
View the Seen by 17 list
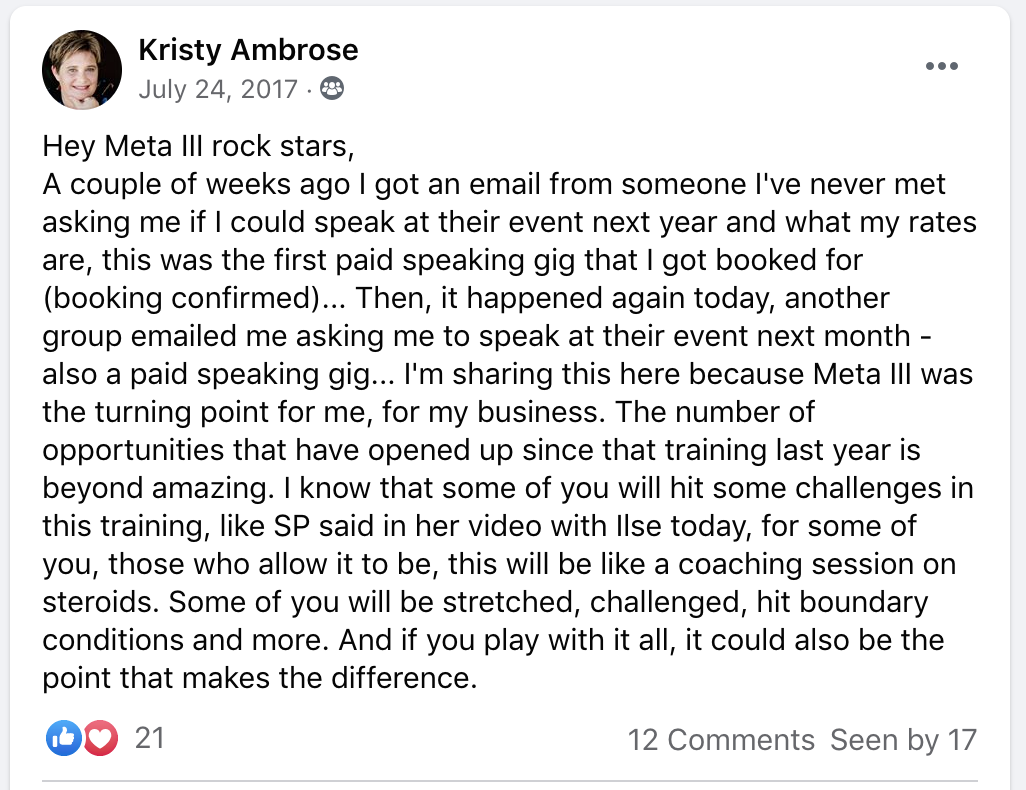pyautogui.click(x=904, y=740)
